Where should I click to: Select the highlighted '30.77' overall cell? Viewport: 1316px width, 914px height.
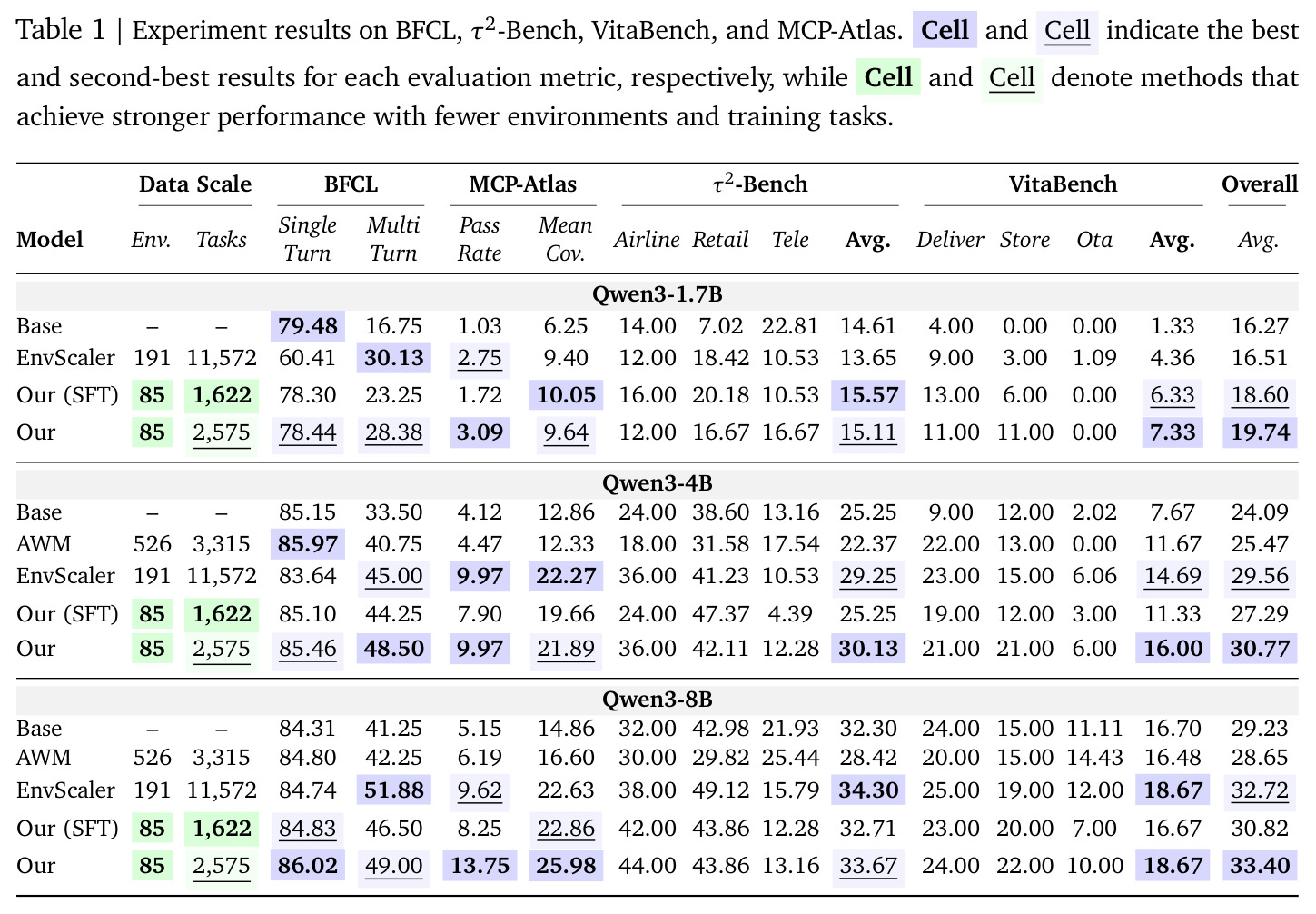(1260, 649)
